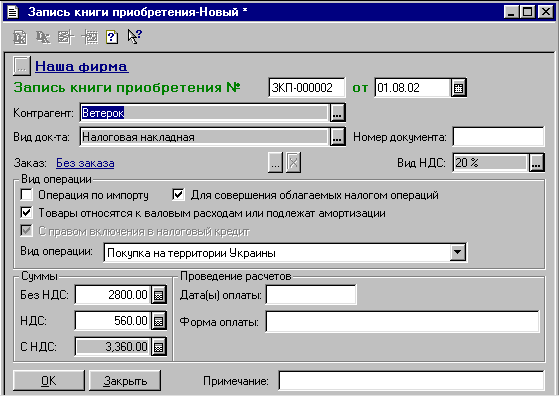Click the date field 01.08.02
Viewport: 559px width, 396px height.
click(413, 88)
